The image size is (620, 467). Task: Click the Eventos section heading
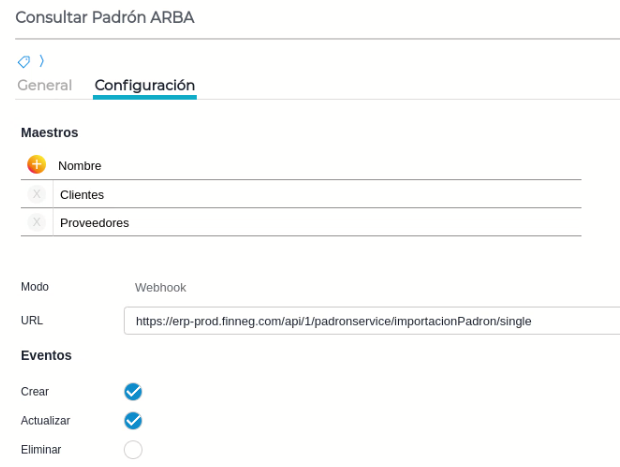[x=46, y=355]
